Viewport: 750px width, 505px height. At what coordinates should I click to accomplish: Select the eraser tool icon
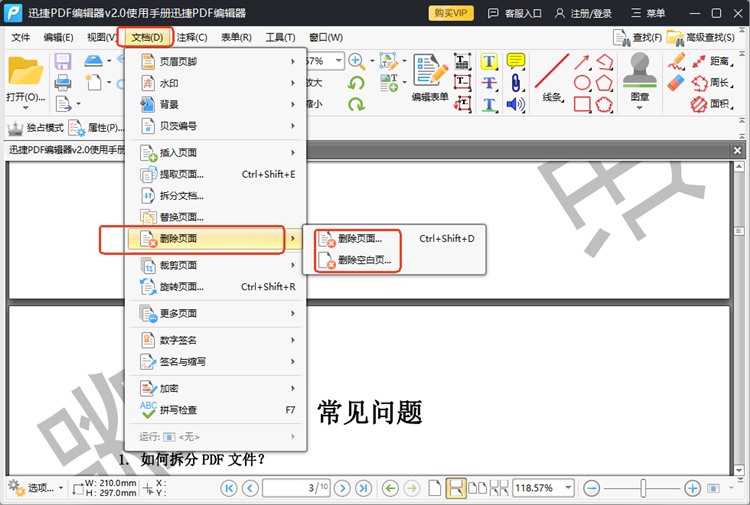tap(676, 83)
